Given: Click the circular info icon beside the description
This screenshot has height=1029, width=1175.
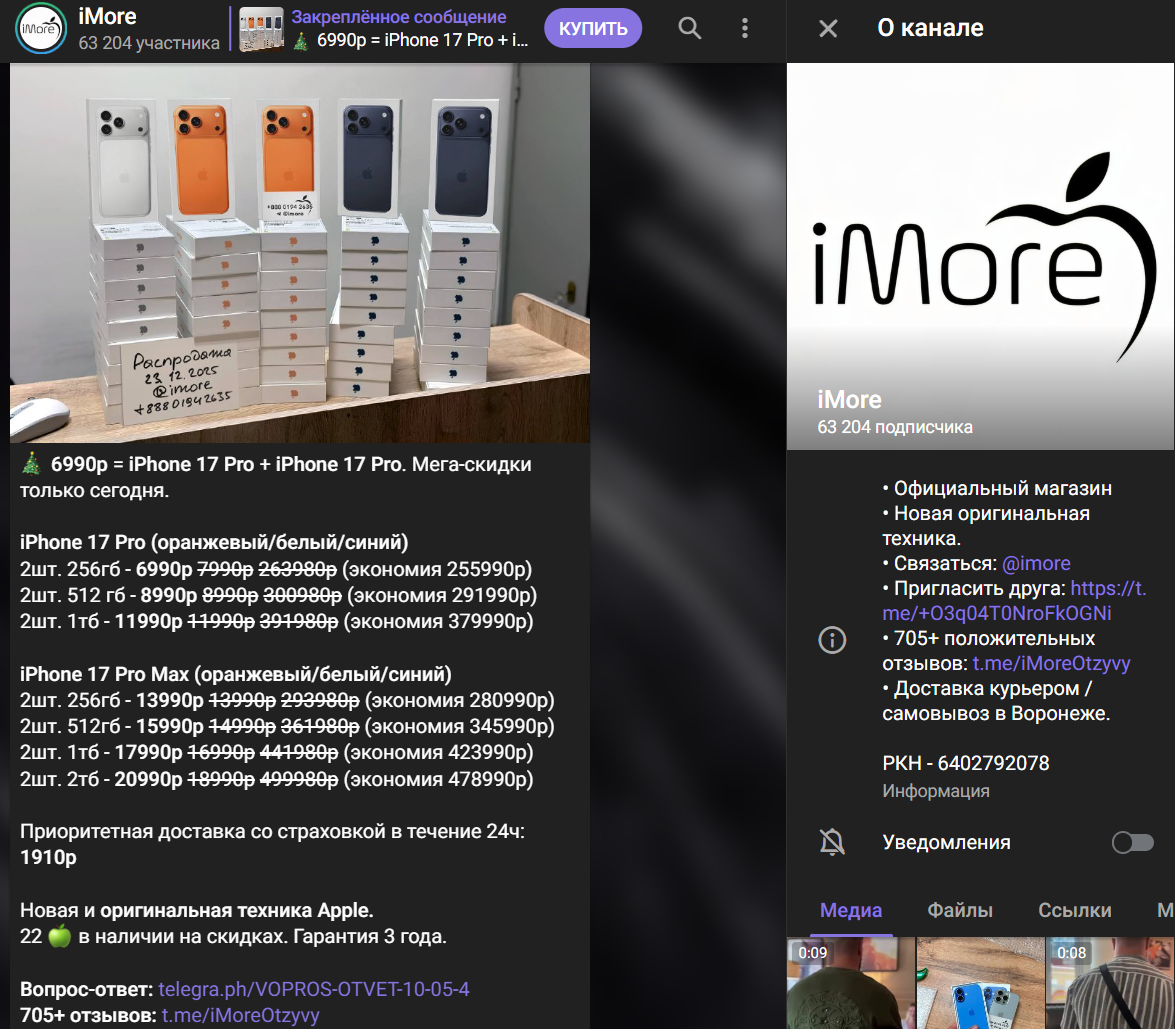Looking at the screenshot, I should tap(832, 640).
